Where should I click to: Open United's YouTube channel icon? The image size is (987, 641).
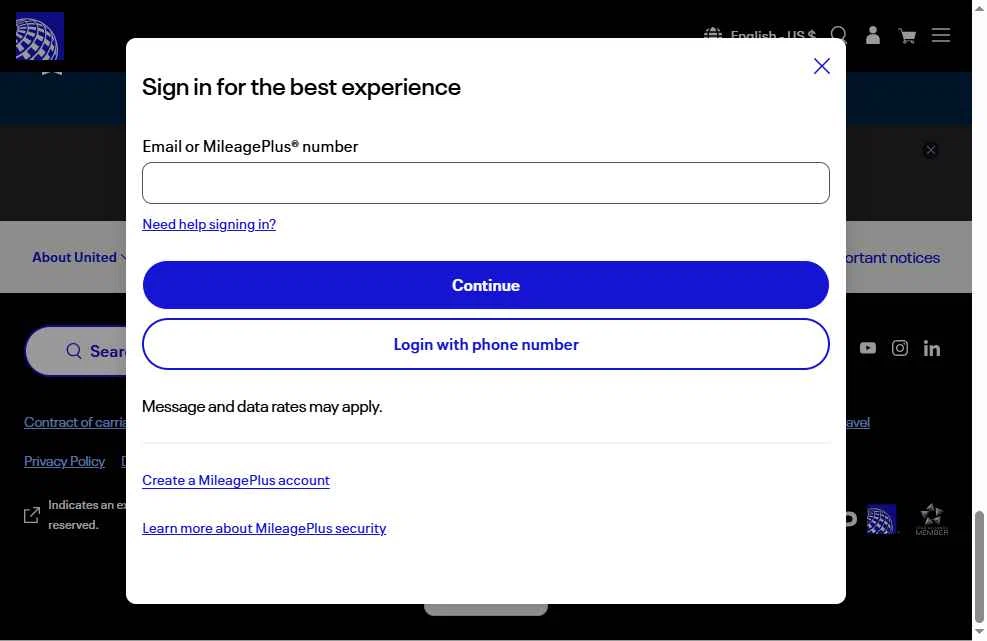coord(867,348)
